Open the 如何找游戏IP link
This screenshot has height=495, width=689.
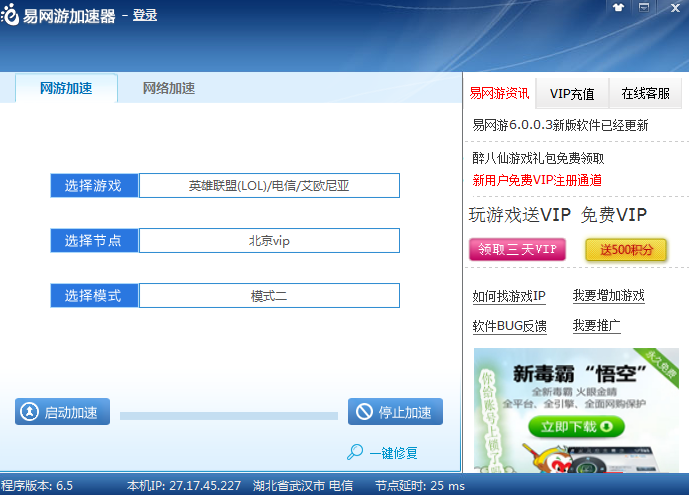(509, 296)
